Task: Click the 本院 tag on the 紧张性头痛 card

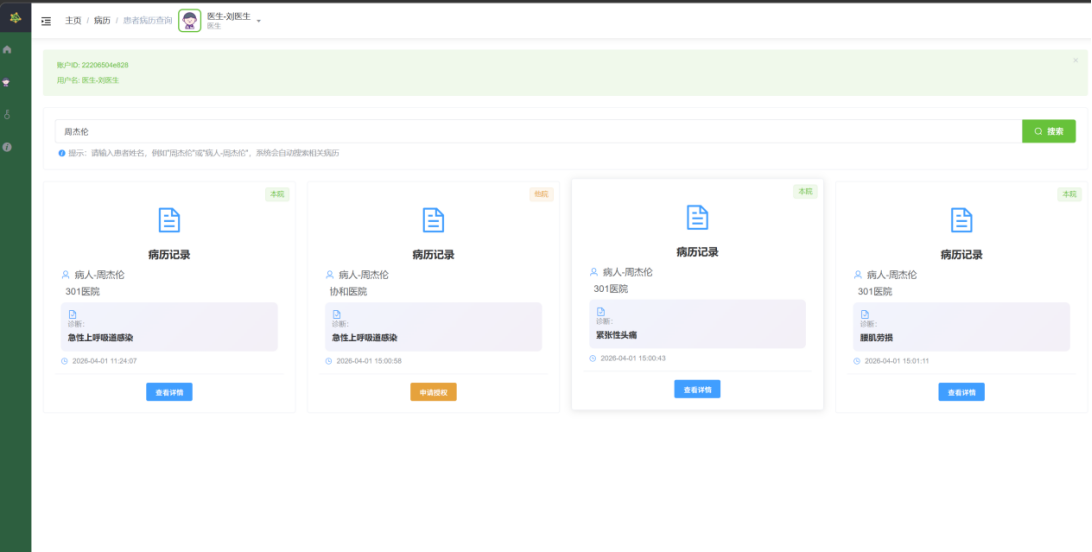Action: point(805,191)
